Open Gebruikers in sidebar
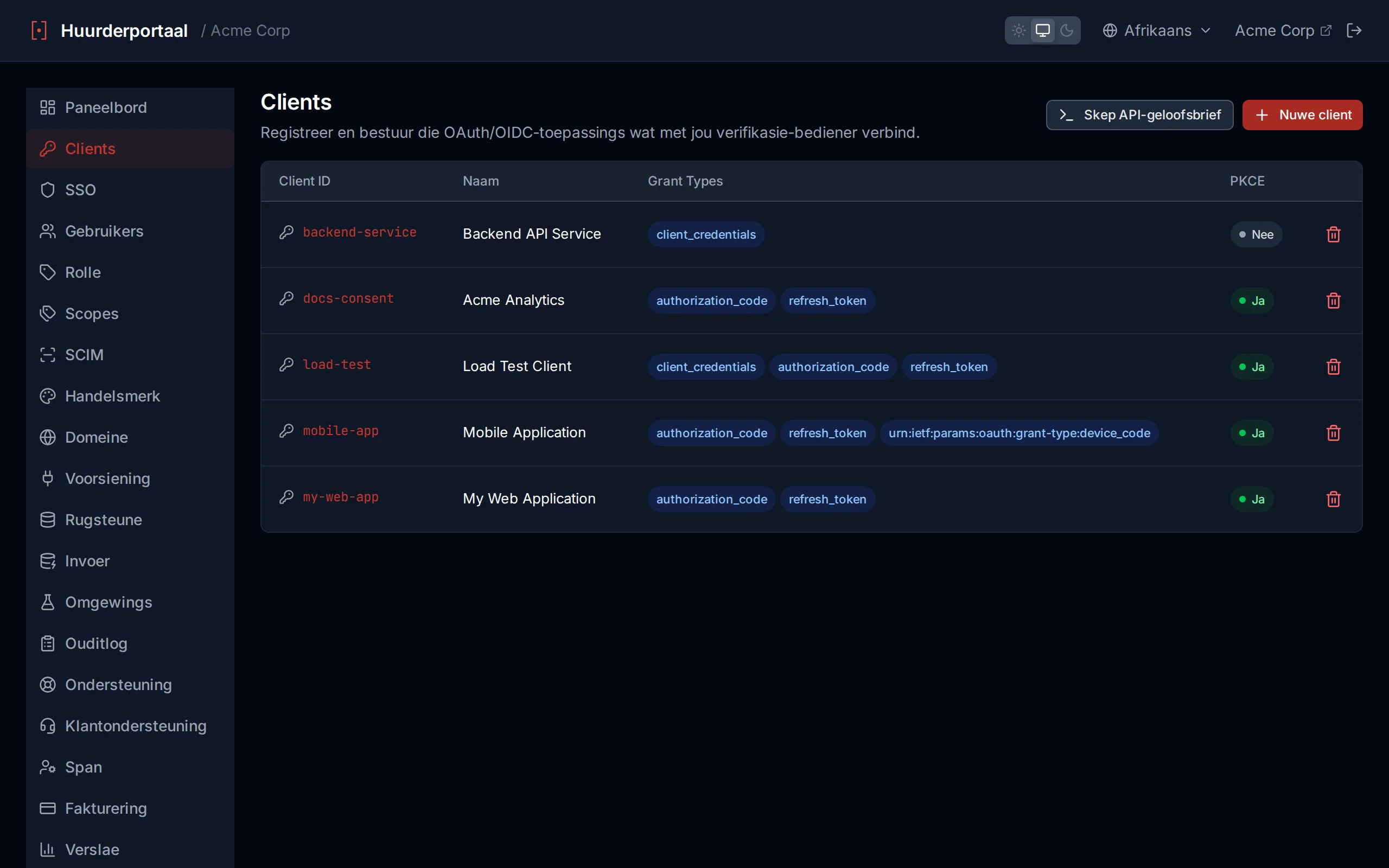1389x868 pixels. click(130, 231)
